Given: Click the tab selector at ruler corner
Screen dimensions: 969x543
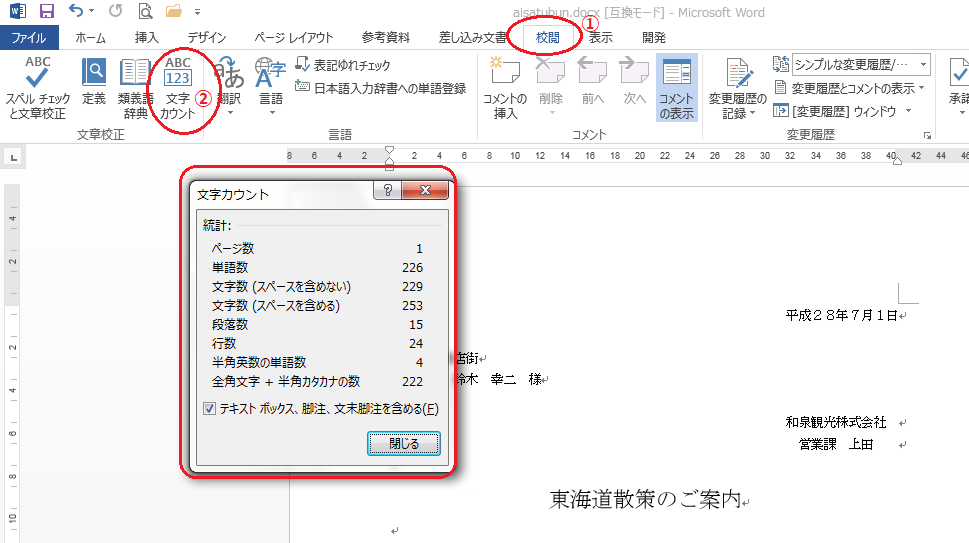Looking at the screenshot, I should pos(14,157).
